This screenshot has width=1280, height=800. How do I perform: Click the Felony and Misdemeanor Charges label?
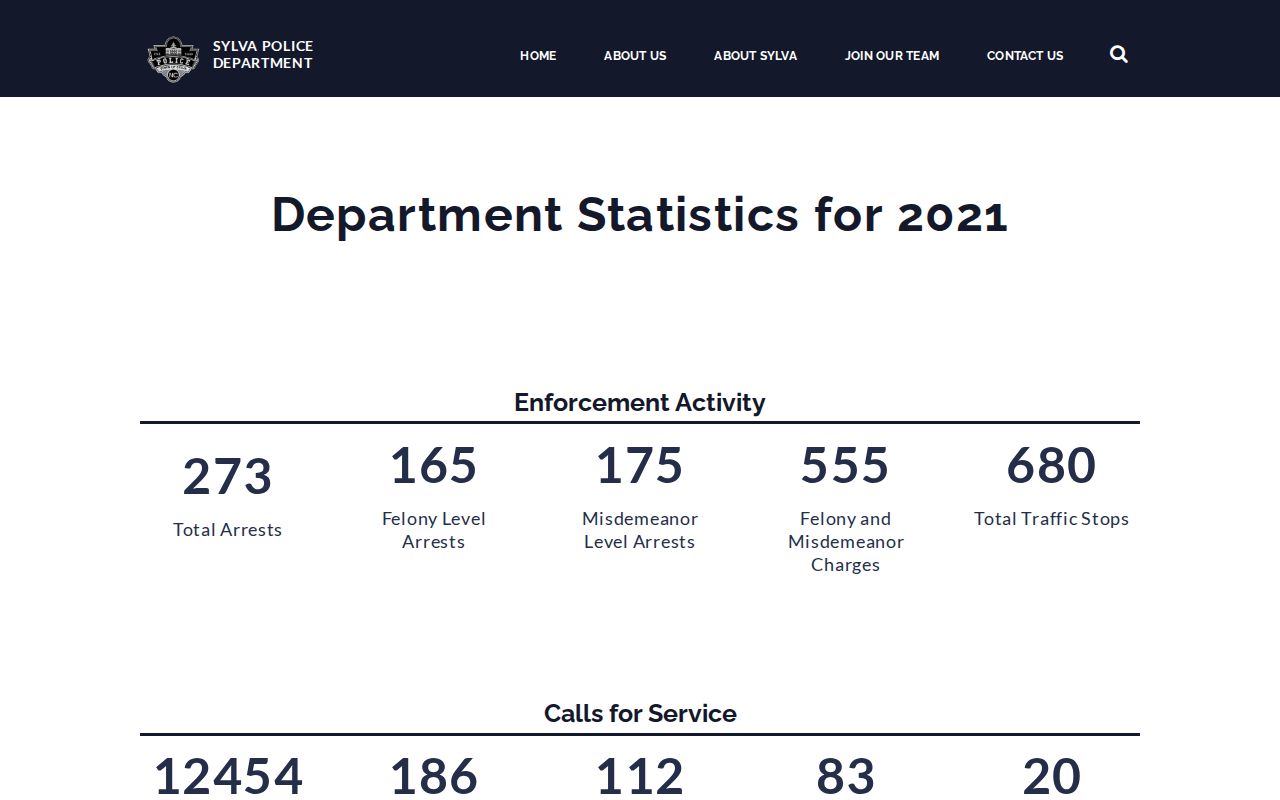[846, 542]
